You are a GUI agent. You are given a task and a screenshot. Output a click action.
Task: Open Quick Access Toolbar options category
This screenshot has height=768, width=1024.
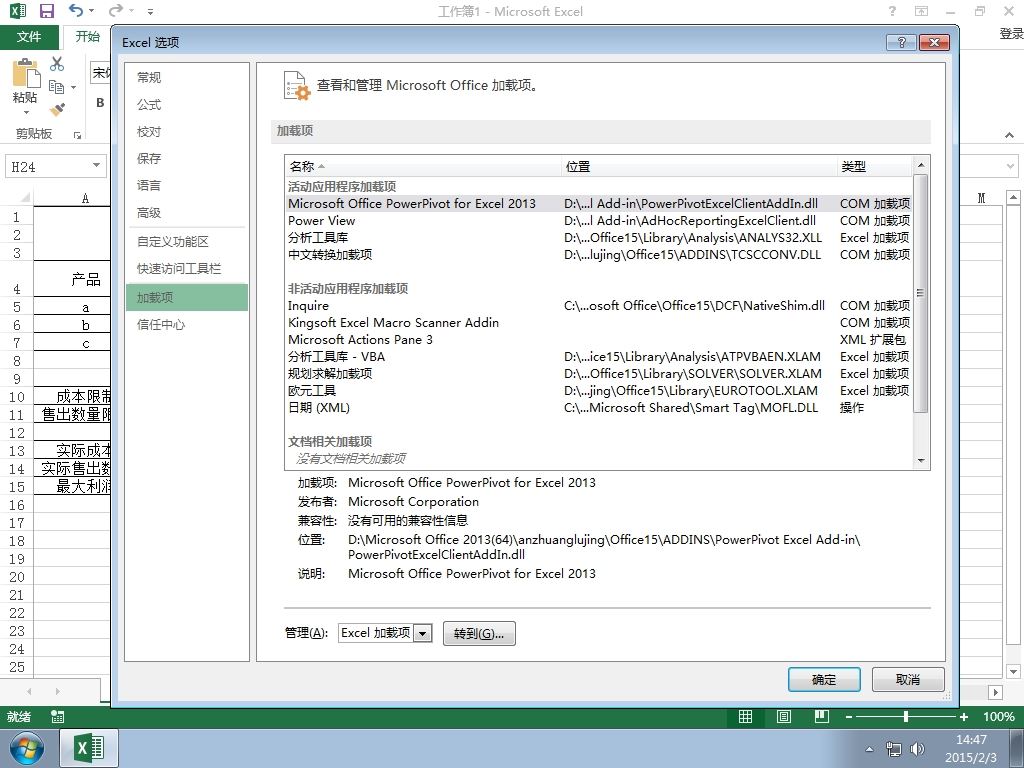point(187,268)
